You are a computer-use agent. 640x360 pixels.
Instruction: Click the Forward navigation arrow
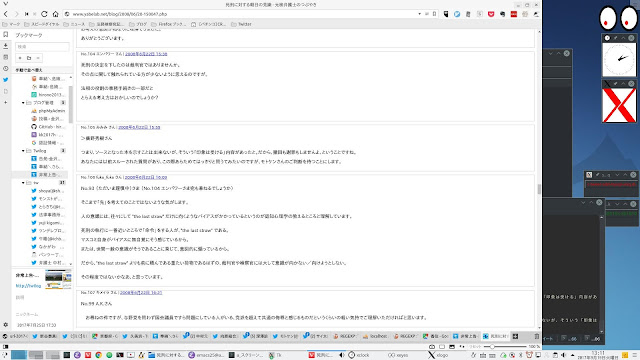tap(16, 14)
